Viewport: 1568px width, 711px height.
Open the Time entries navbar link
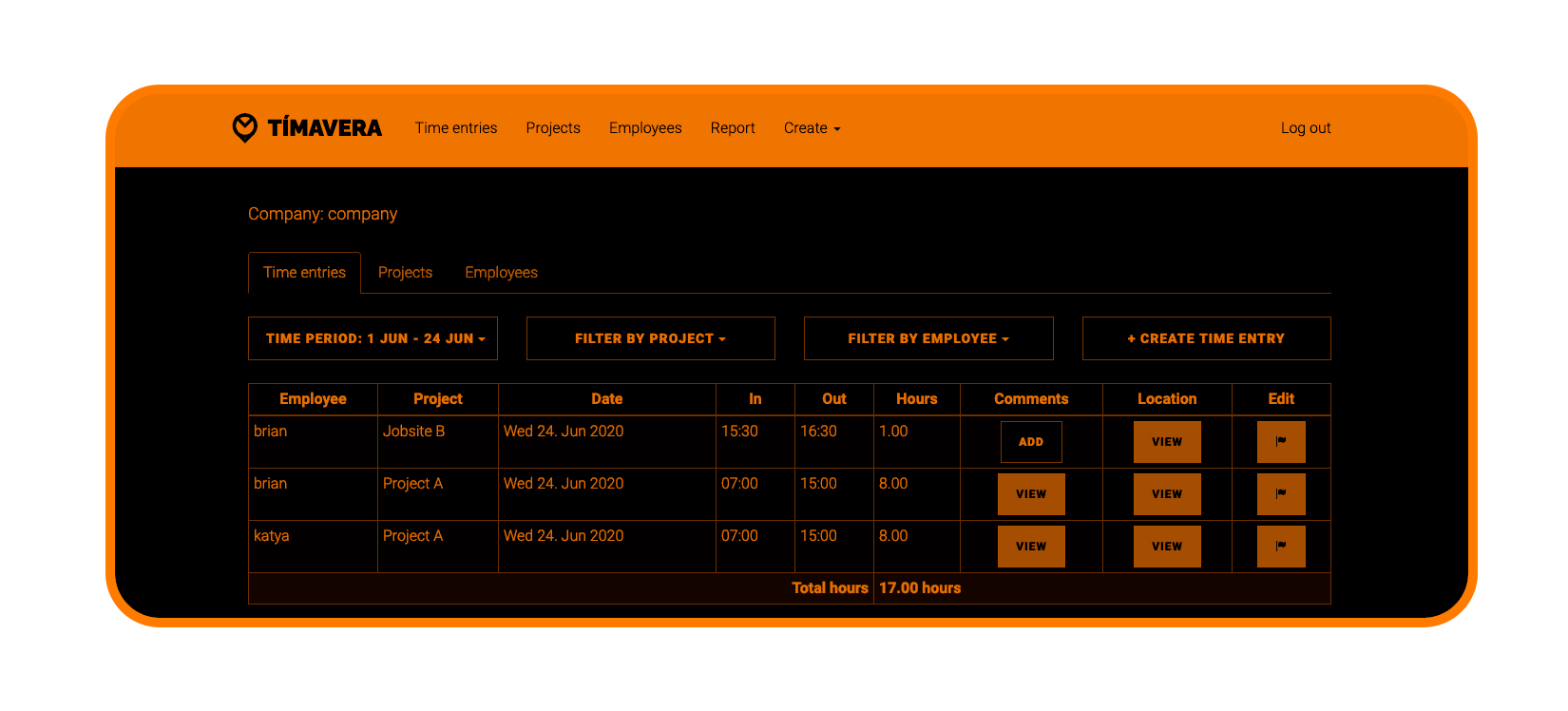pyautogui.click(x=456, y=127)
